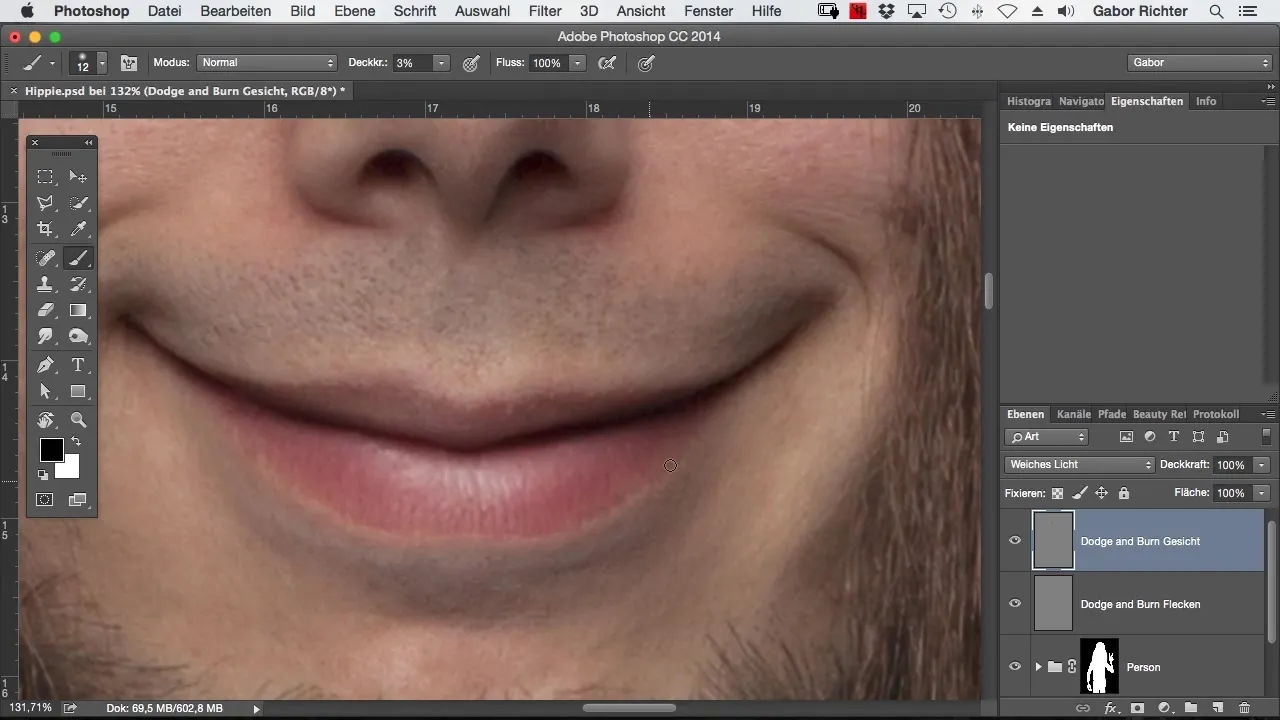Switch to the Pfade tab
This screenshot has width=1280, height=720.
(x=1112, y=414)
